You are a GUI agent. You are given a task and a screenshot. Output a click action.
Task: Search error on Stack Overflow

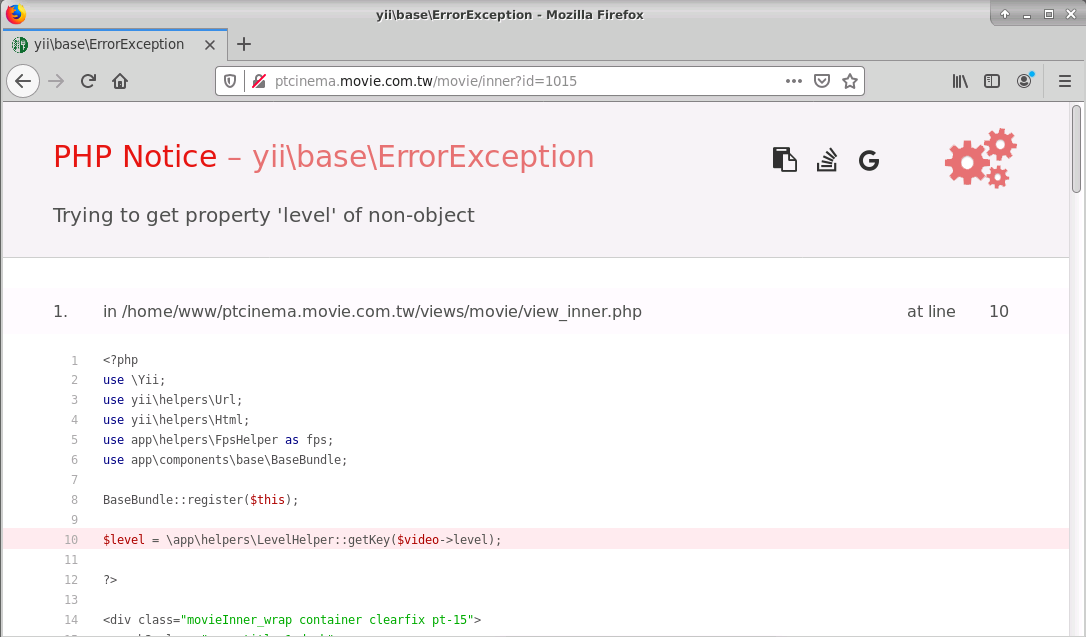tap(827, 159)
